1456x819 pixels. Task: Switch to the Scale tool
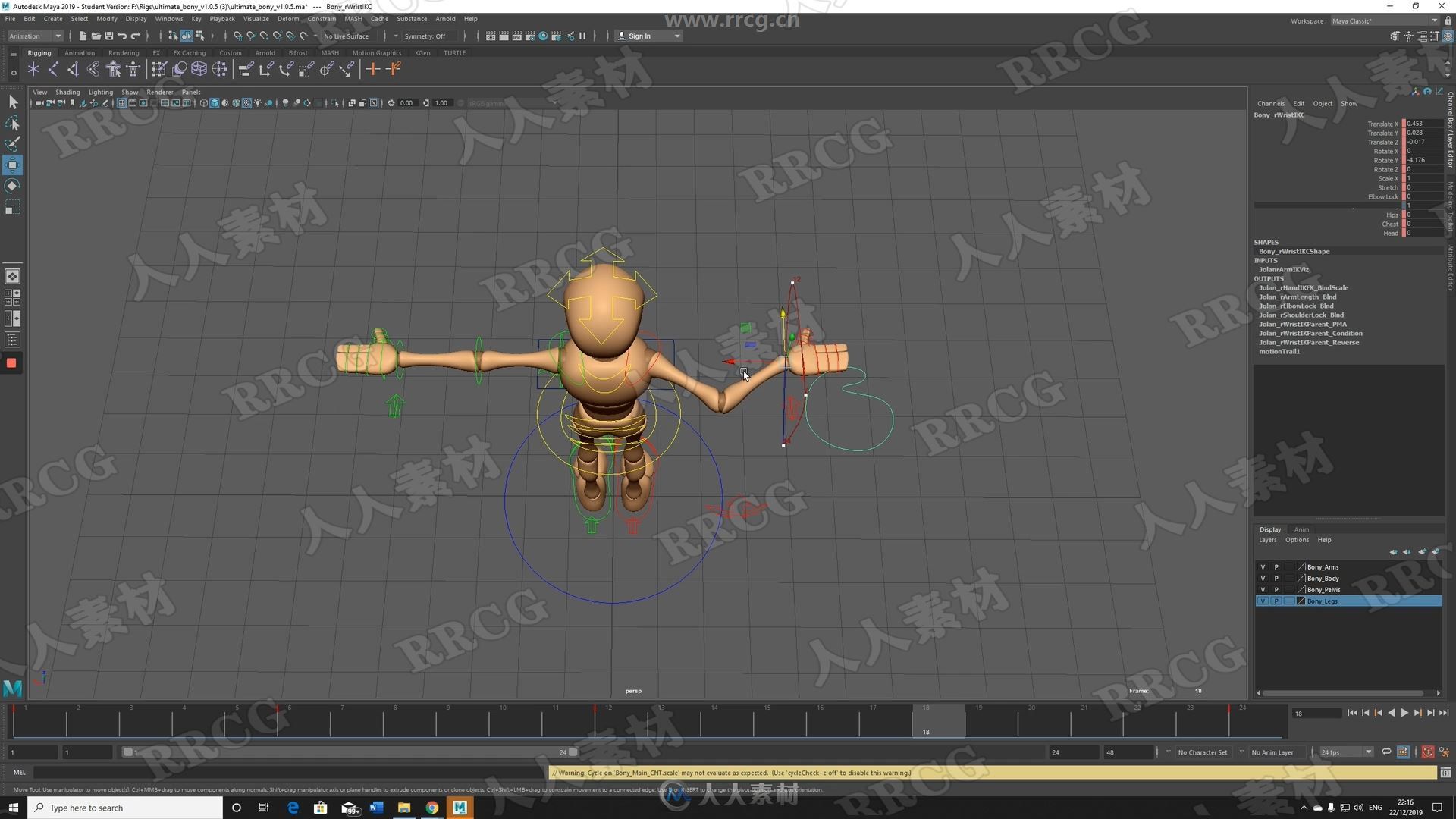[12, 207]
